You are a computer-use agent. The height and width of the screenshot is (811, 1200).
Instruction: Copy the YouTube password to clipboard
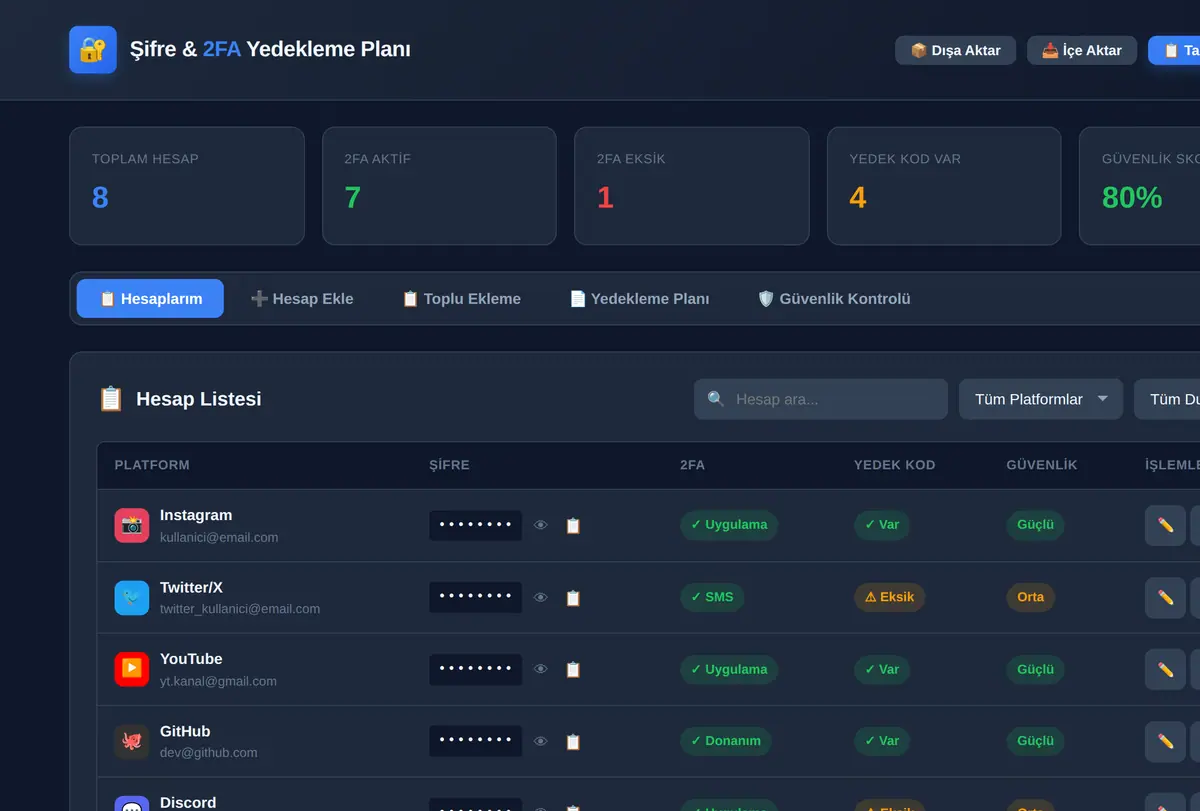pyautogui.click(x=573, y=669)
